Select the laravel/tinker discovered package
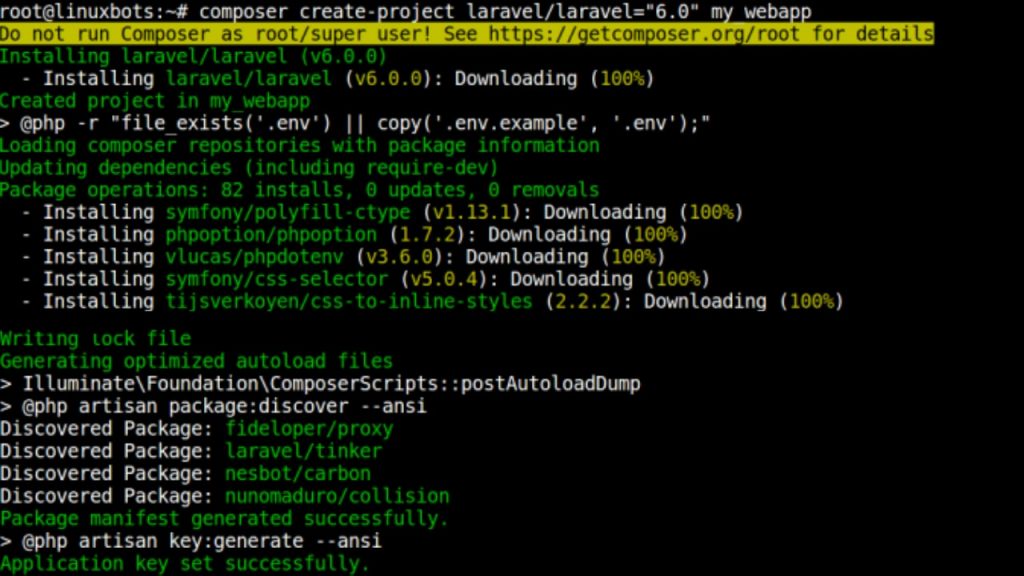1024x576 pixels. tap(304, 451)
